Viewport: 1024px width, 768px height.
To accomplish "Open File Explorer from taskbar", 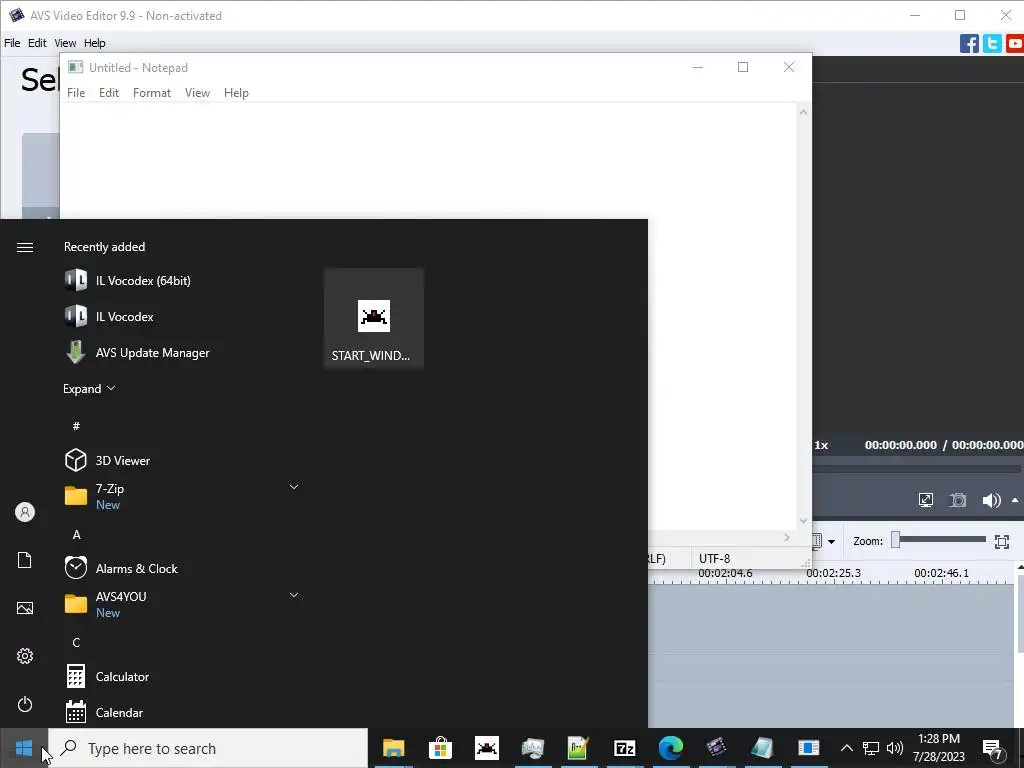I will coord(393,748).
